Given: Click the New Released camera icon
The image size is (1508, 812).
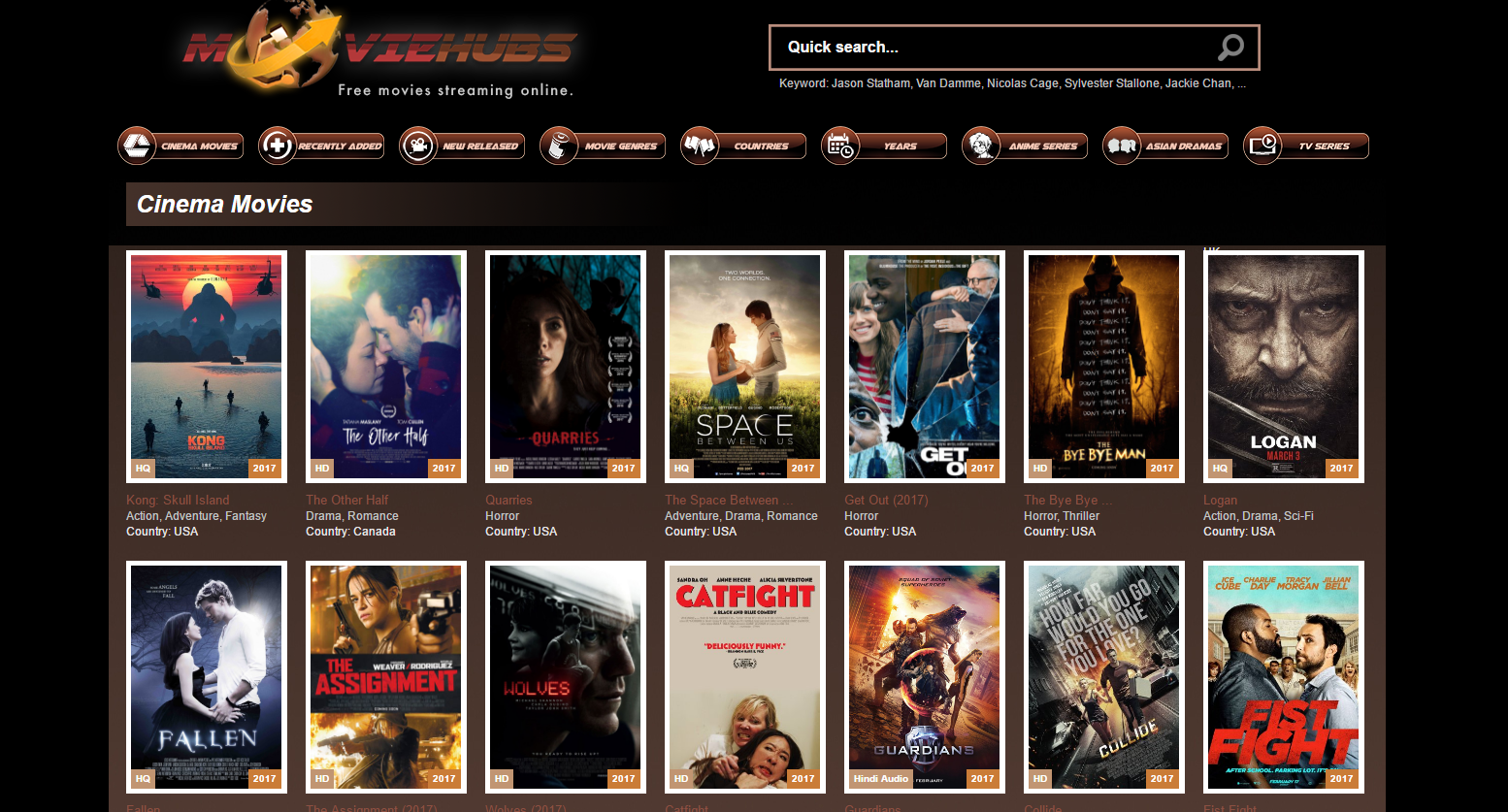Looking at the screenshot, I should pyautogui.click(x=418, y=146).
